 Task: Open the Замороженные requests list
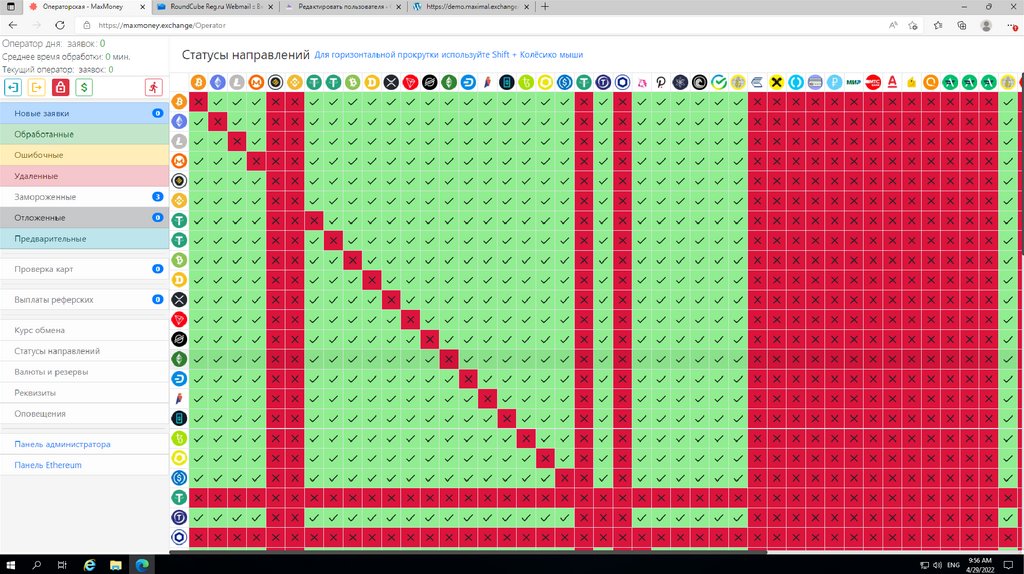pyautogui.click(x=84, y=197)
